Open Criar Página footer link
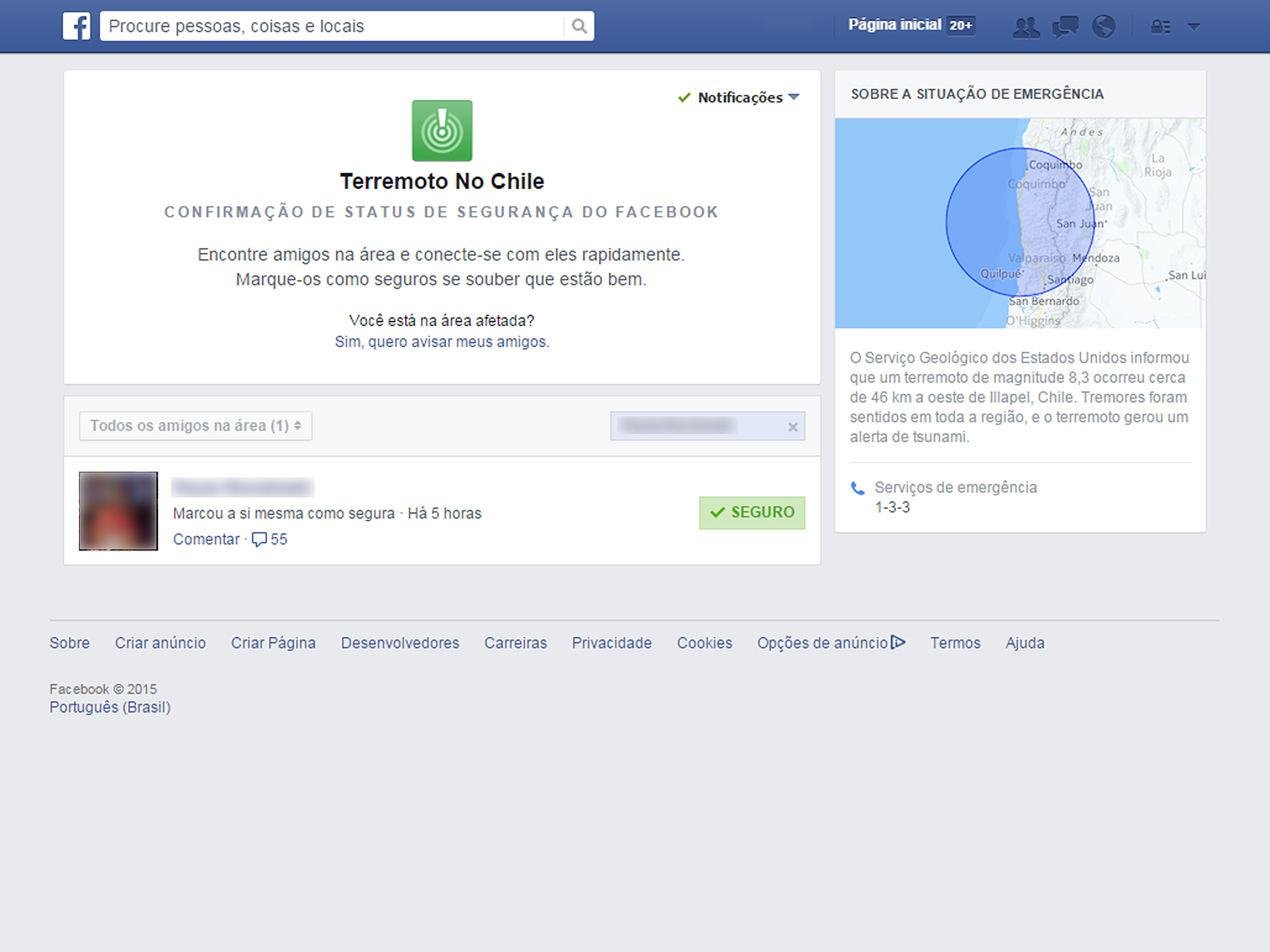 point(273,643)
